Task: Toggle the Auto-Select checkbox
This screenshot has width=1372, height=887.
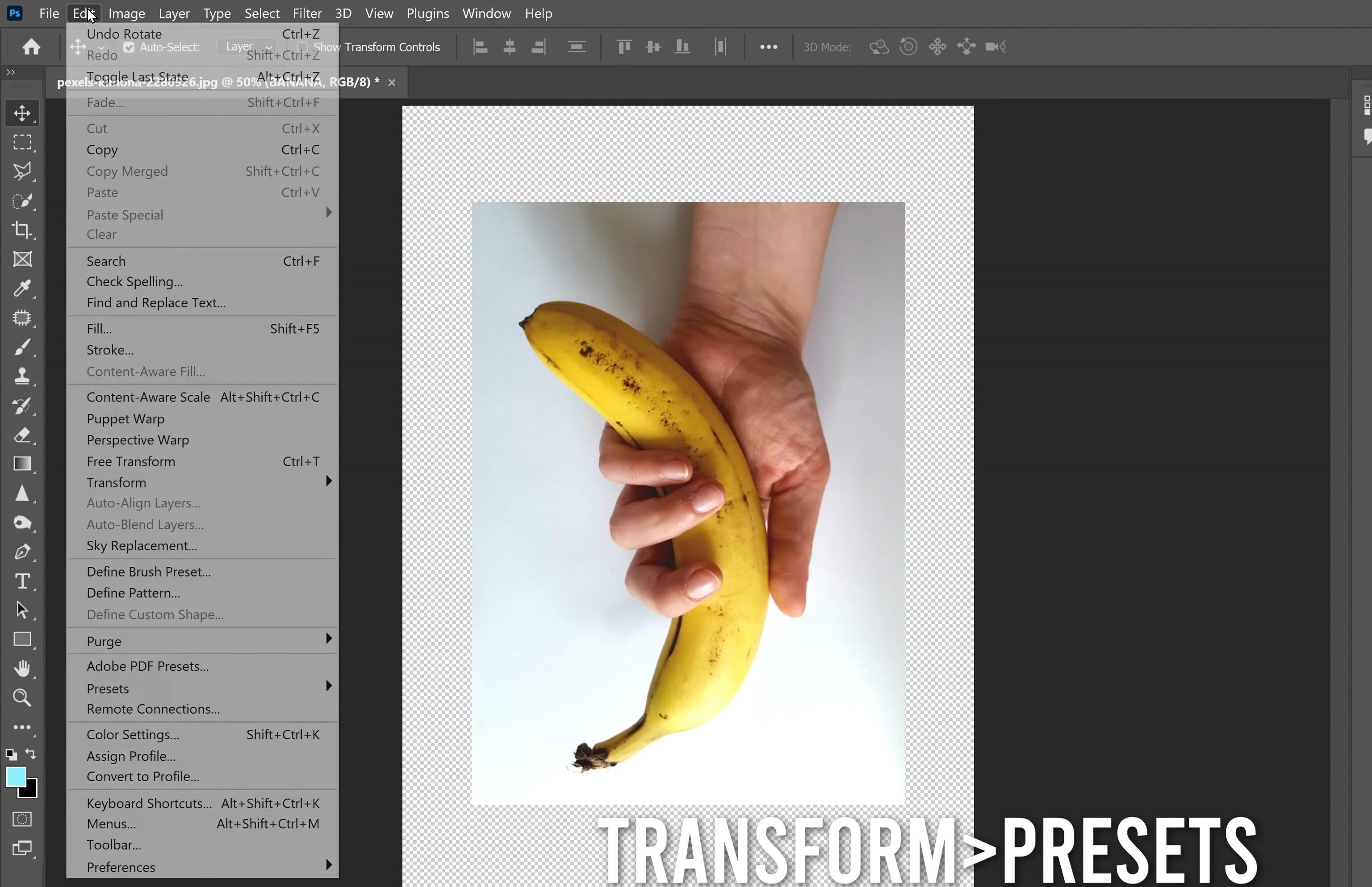Action: [x=129, y=47]
